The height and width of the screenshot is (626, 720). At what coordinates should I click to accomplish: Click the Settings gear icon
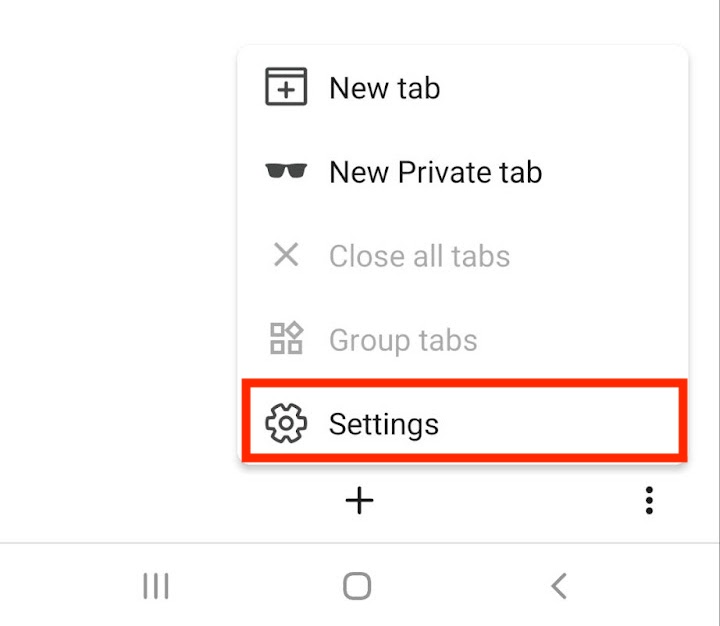click(x=286, y=423)
